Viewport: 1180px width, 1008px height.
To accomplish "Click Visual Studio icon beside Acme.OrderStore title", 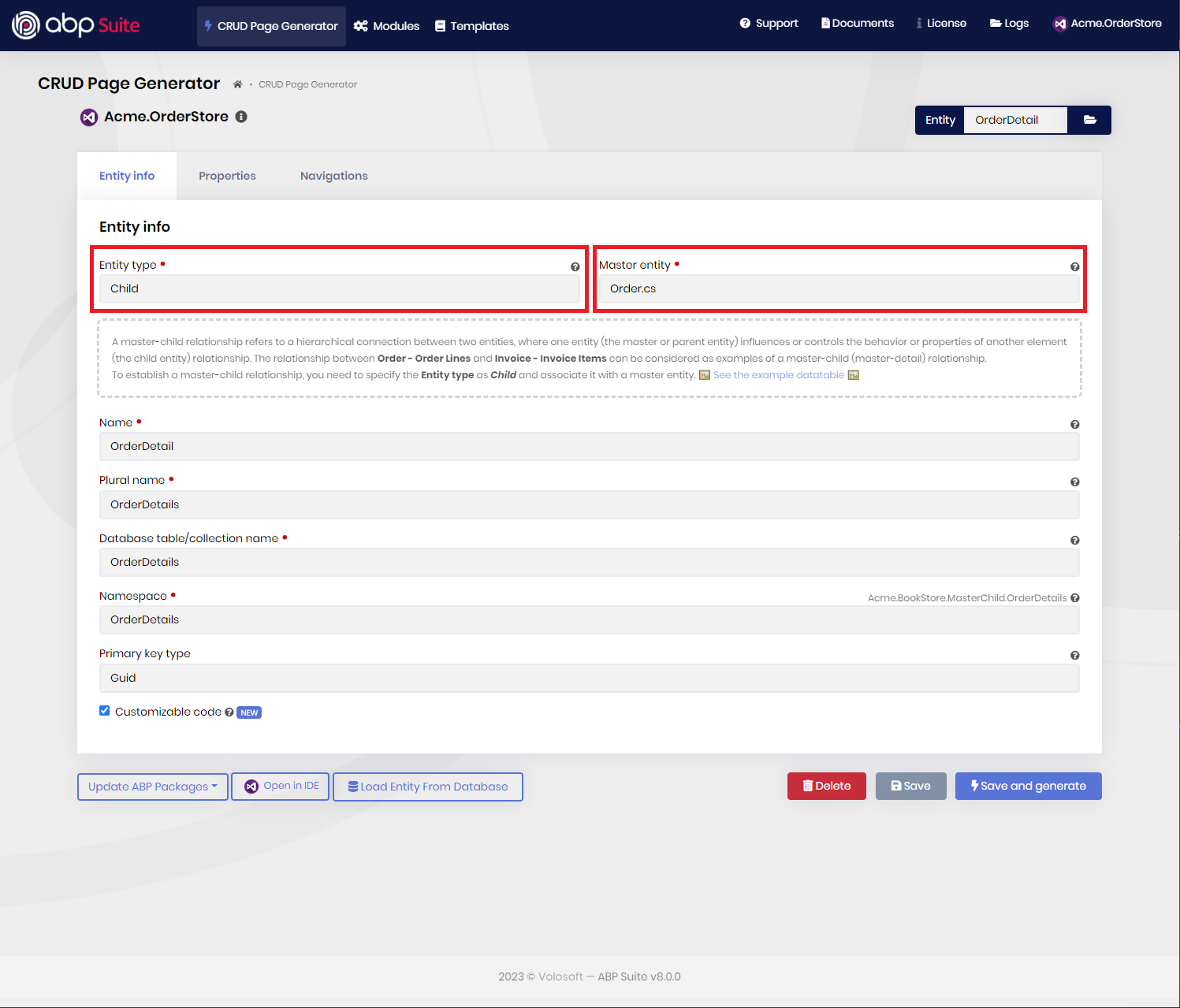I will [x=89, y=117].
